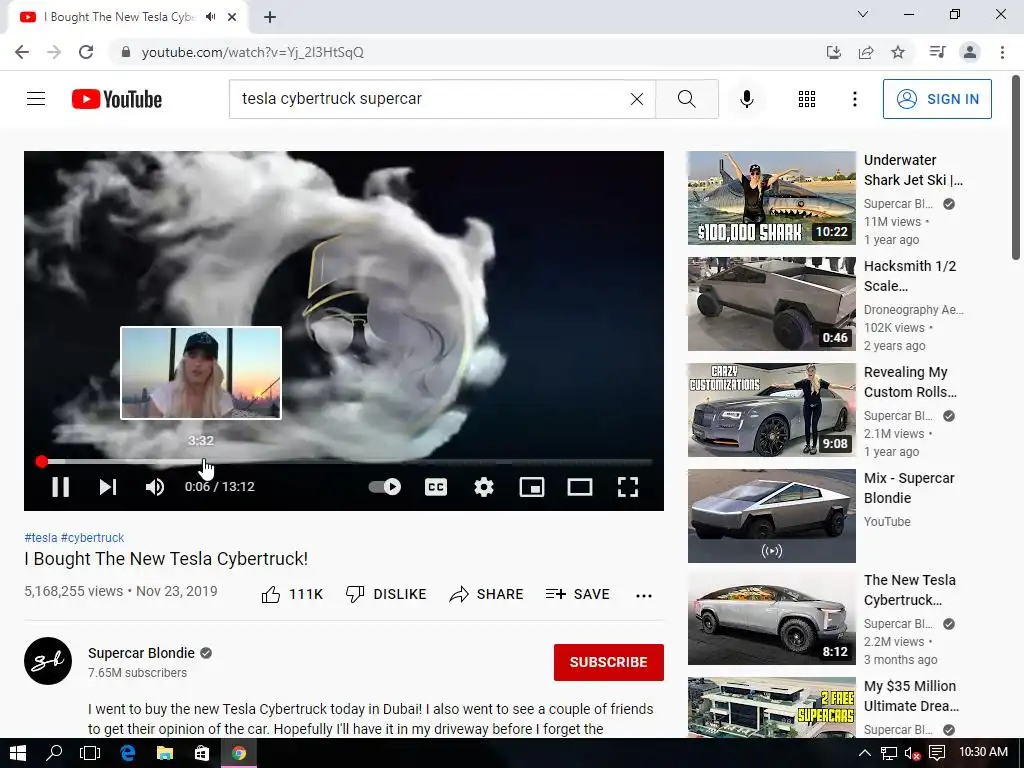The image size is (1024, 768).
Task: Click the #cybertruck hashtag
Action: point(92,537)
